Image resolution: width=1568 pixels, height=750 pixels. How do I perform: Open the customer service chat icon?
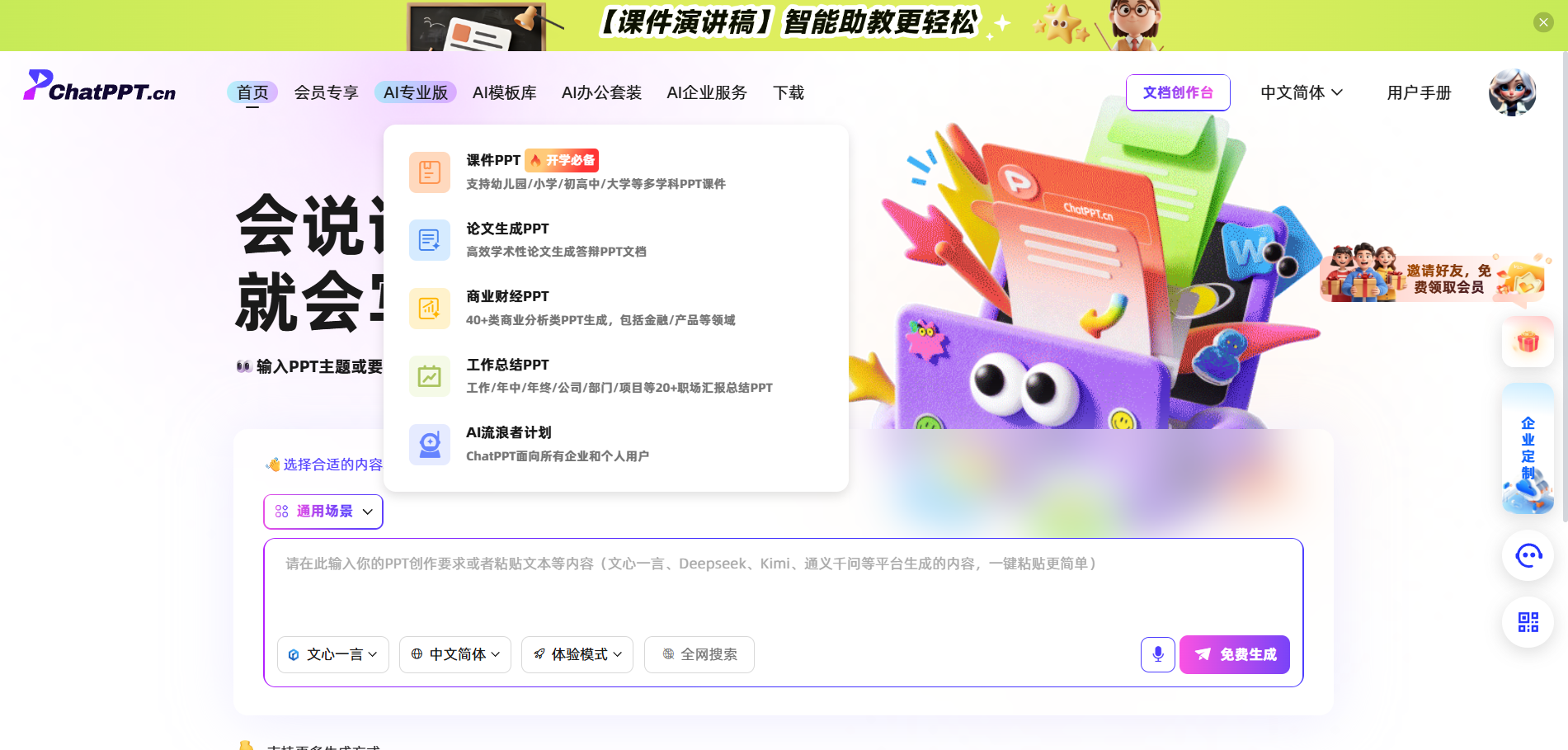click(1528, 555)
